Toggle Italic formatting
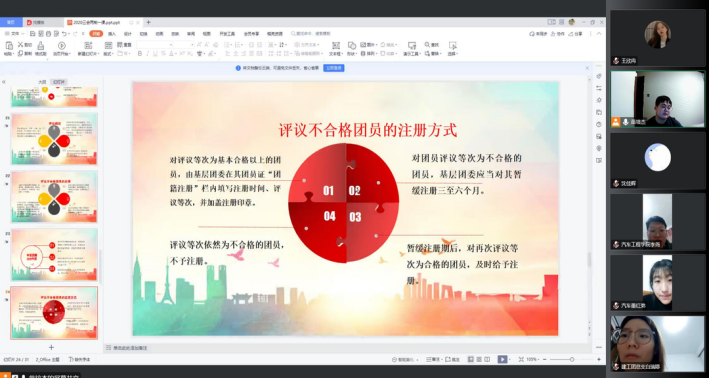709x378 pixels. point(148,53)
